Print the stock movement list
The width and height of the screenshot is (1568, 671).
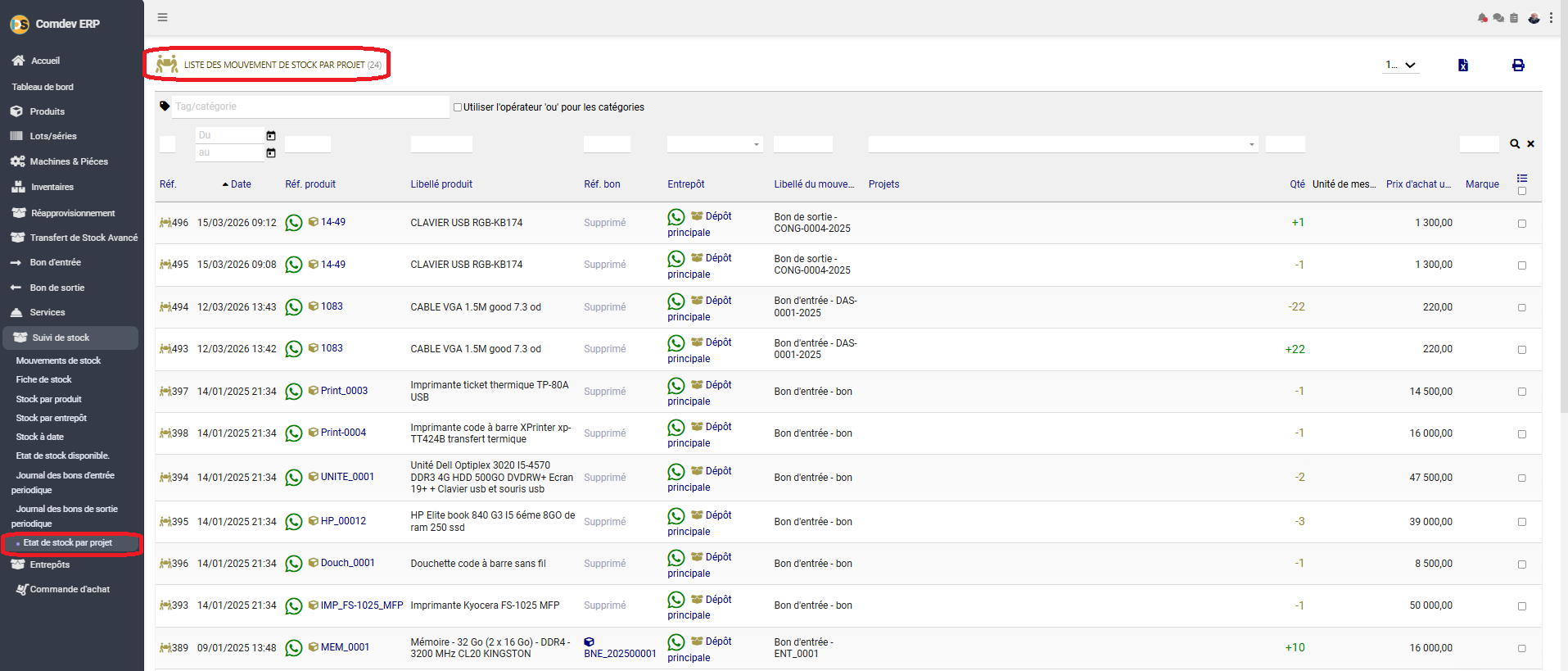click(1518, 65)
